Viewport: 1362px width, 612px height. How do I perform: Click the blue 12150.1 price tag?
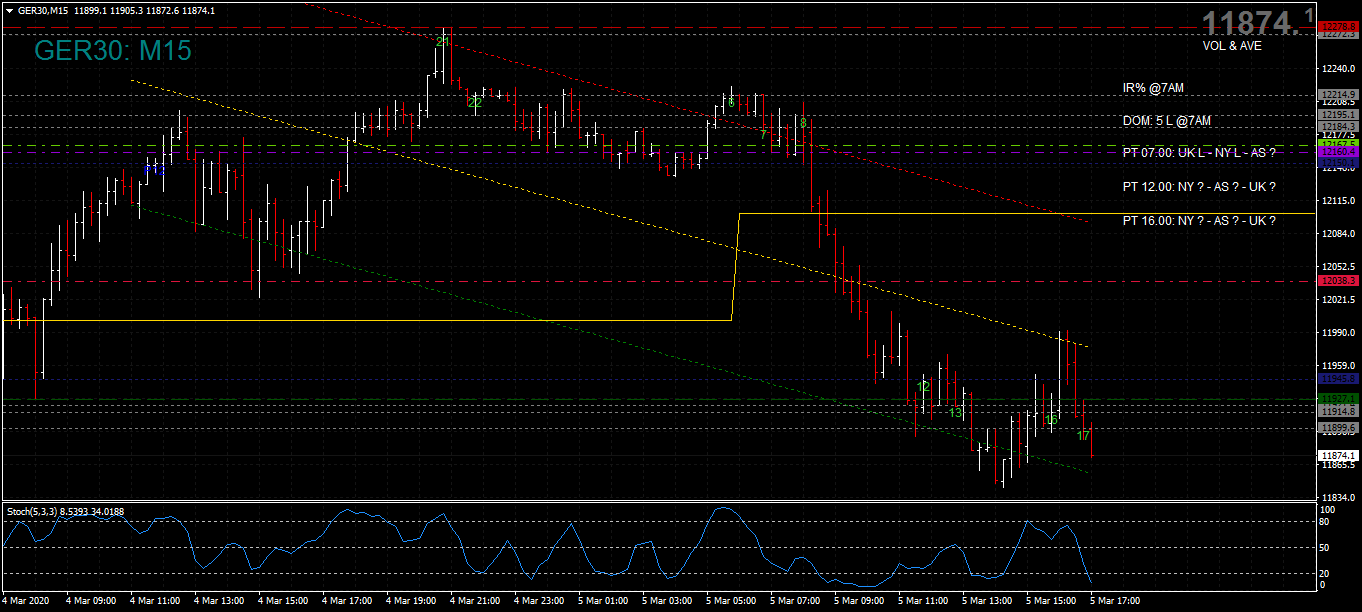(1336, 161)
